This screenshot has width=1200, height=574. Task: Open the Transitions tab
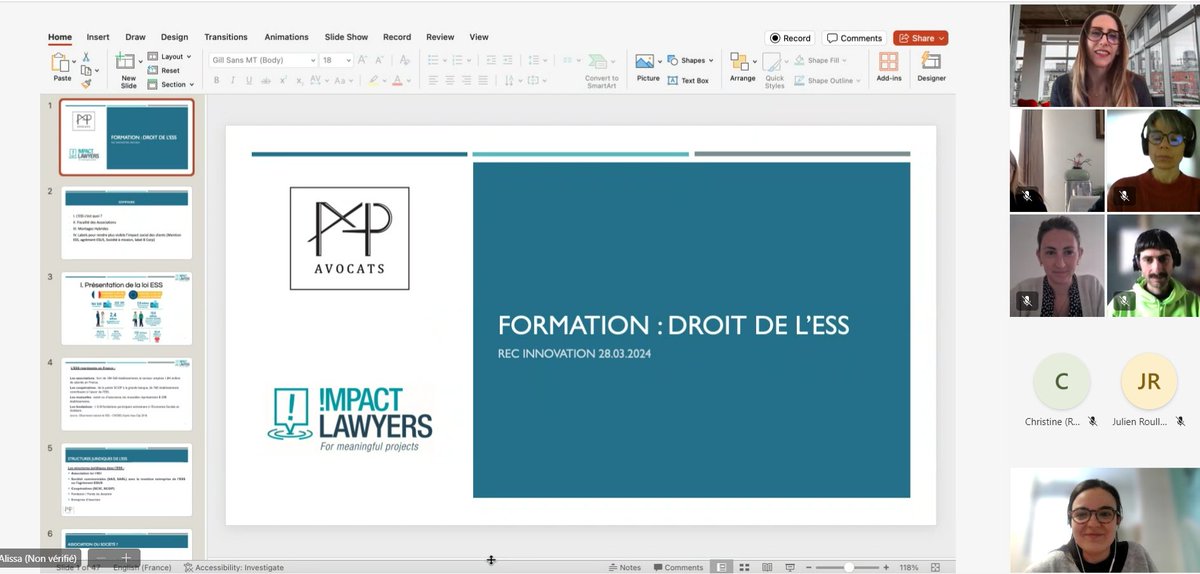(226, 37)
